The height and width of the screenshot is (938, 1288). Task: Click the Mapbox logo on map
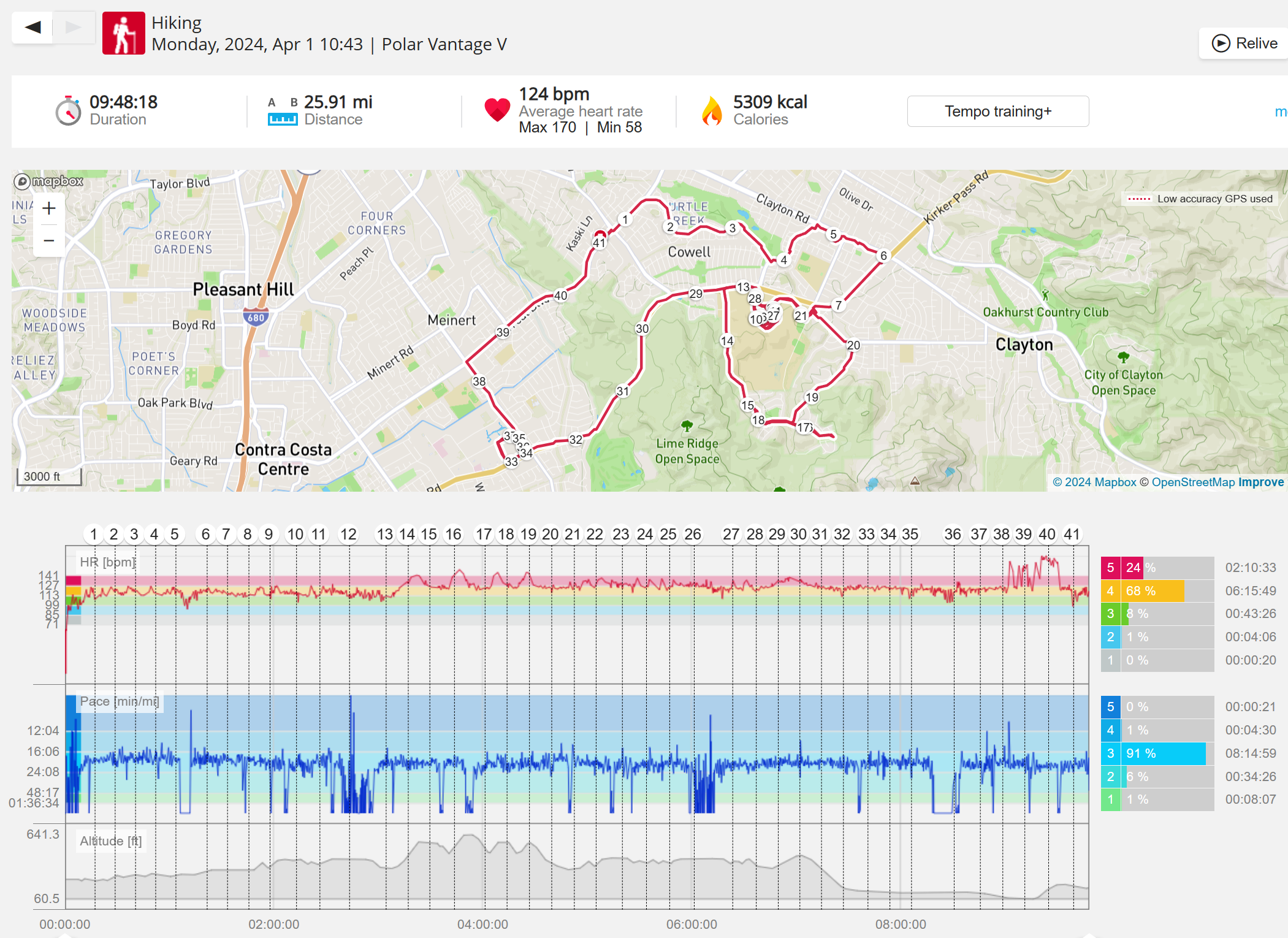[x=49, y=181]
